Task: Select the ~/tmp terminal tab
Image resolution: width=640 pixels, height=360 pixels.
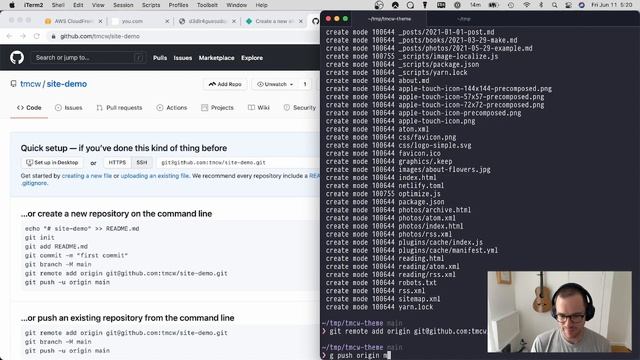Action: 464,19
